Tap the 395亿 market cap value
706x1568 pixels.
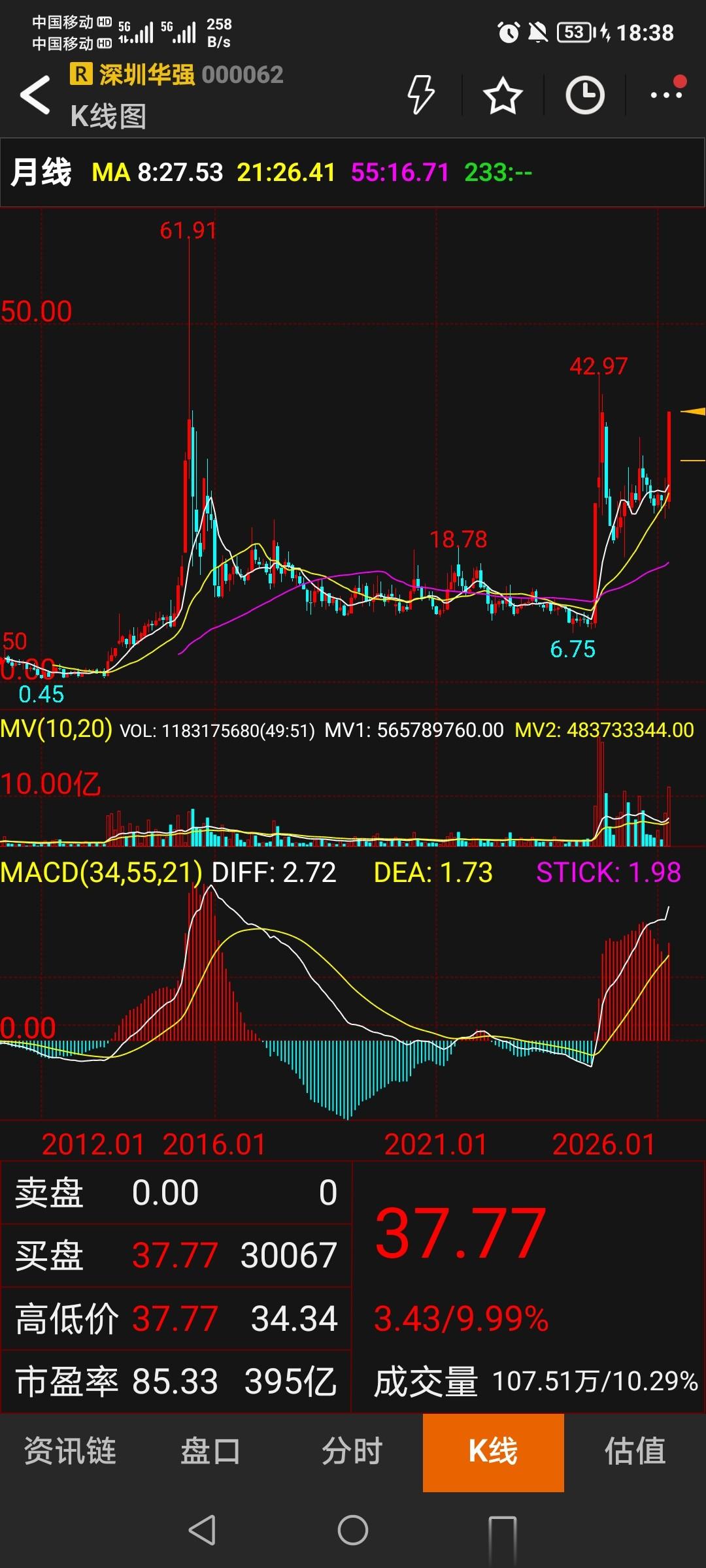pyautogui.click(x=291, y=1382)
